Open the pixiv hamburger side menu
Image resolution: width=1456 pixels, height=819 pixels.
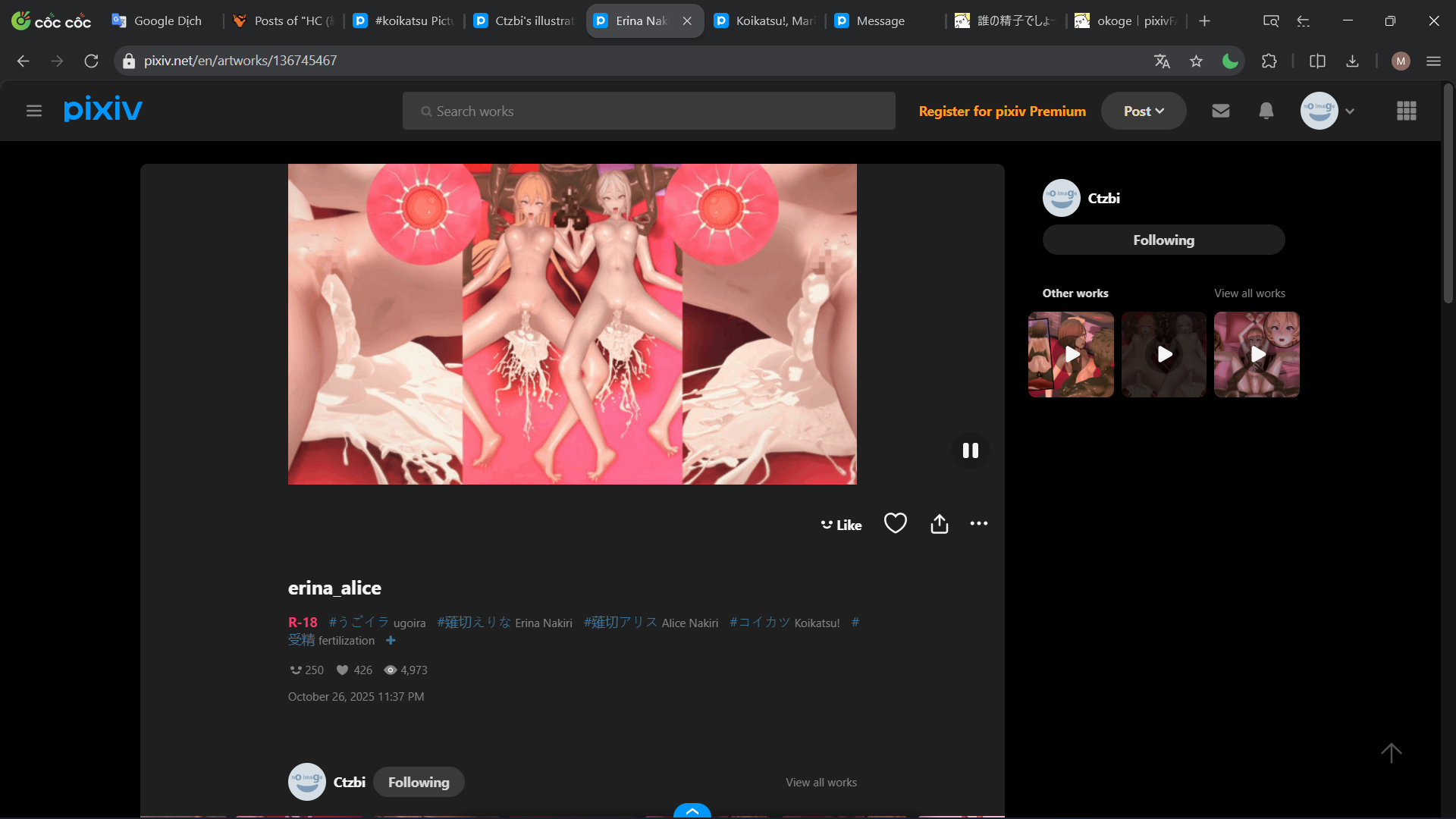pyautogui.click(x=33, y=111)
